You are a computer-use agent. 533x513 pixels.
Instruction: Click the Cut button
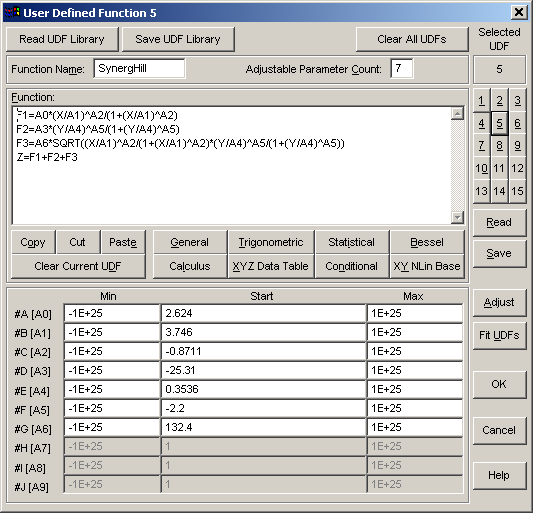coord(78,242)
